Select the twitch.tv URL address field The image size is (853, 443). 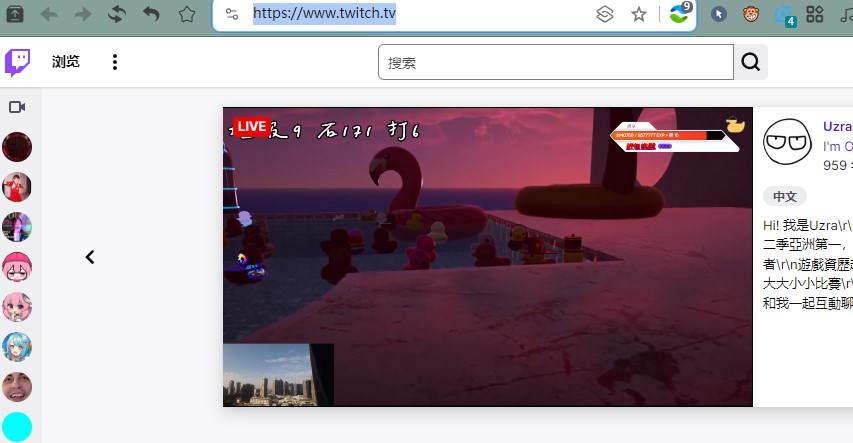(324, 13)
